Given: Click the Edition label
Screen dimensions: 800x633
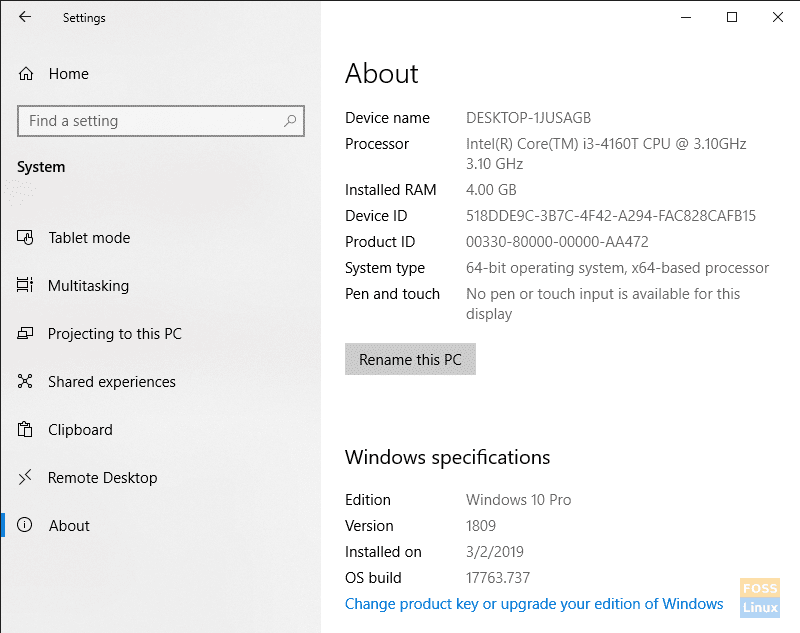Looking at the screenshot, I should (368, 499).
